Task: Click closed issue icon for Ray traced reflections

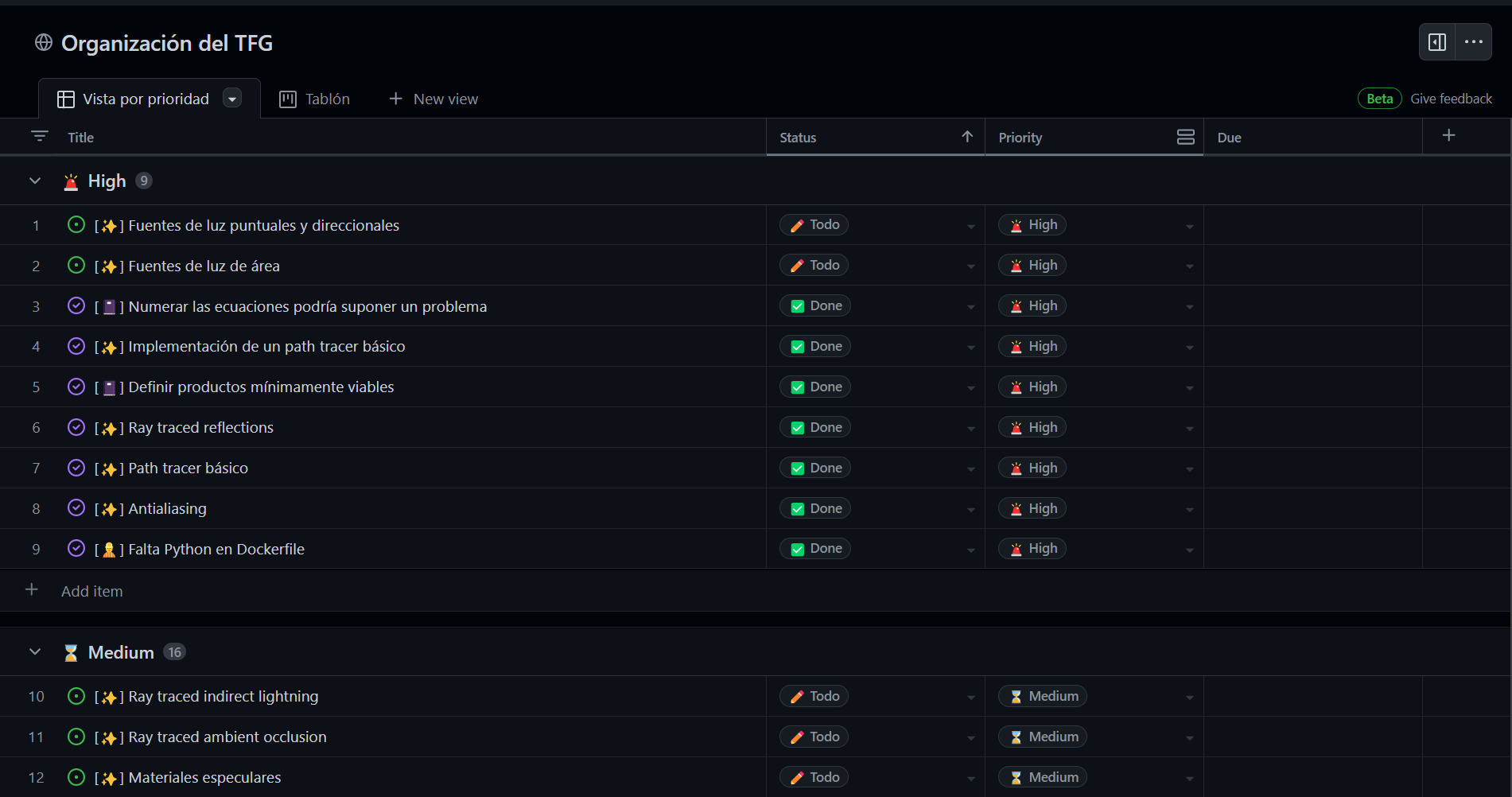Action: [76, 427]
